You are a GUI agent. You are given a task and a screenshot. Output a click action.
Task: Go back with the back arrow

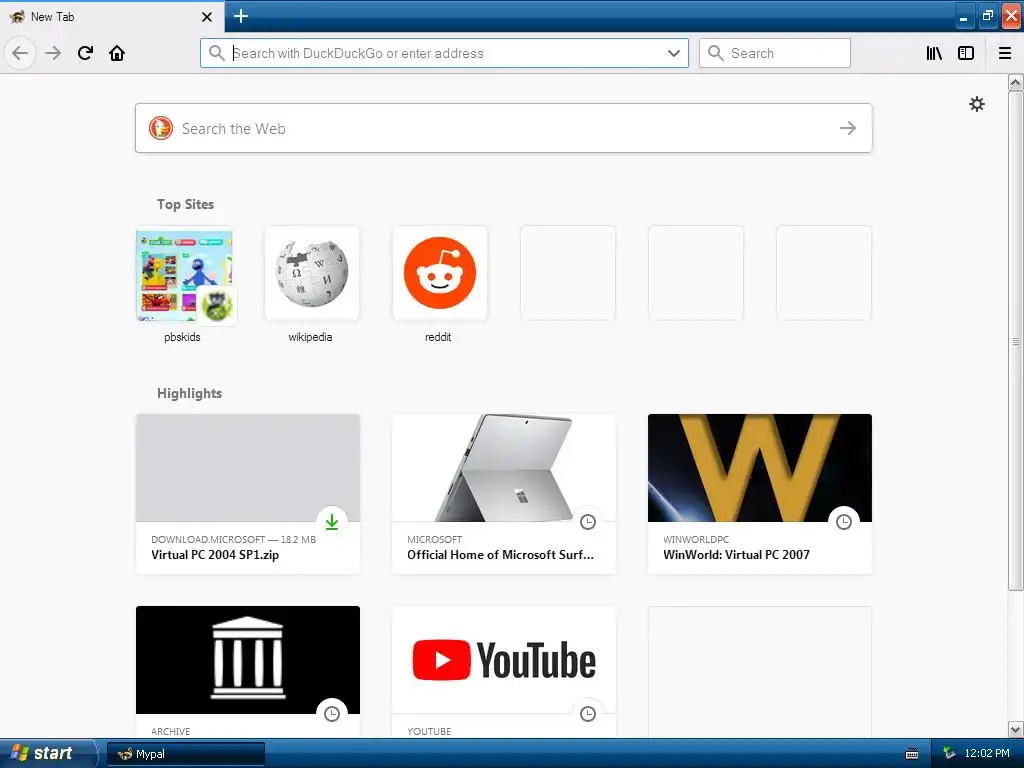click(x=20, y=53)
